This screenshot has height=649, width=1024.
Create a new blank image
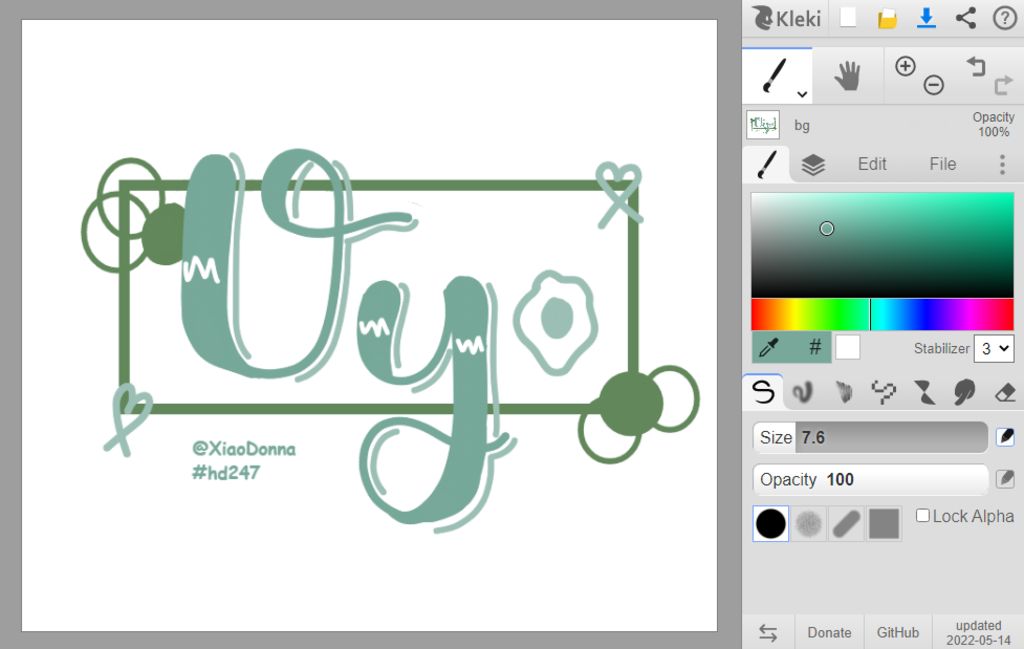click(x=848, y=18)
